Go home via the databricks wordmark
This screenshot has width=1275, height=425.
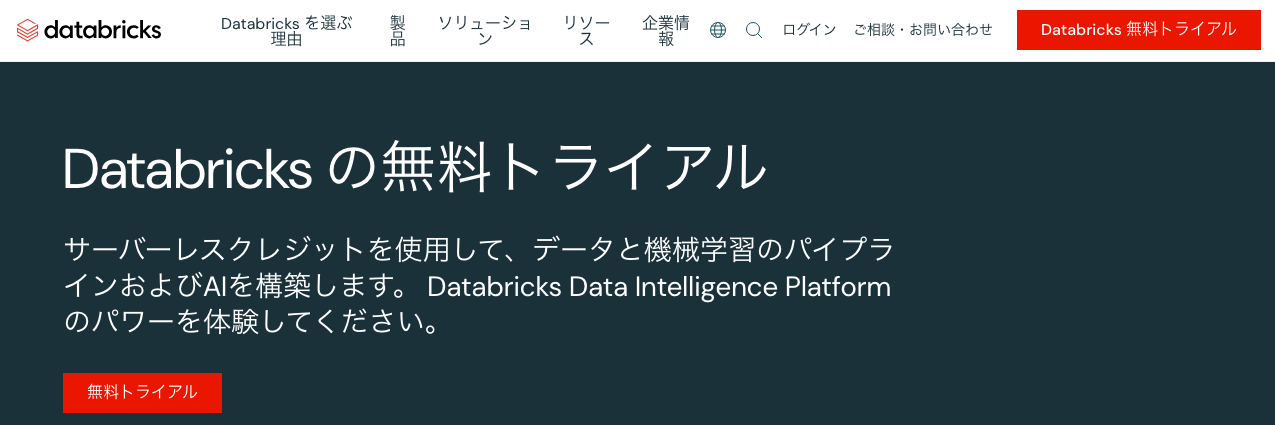(x=102, y=30)
